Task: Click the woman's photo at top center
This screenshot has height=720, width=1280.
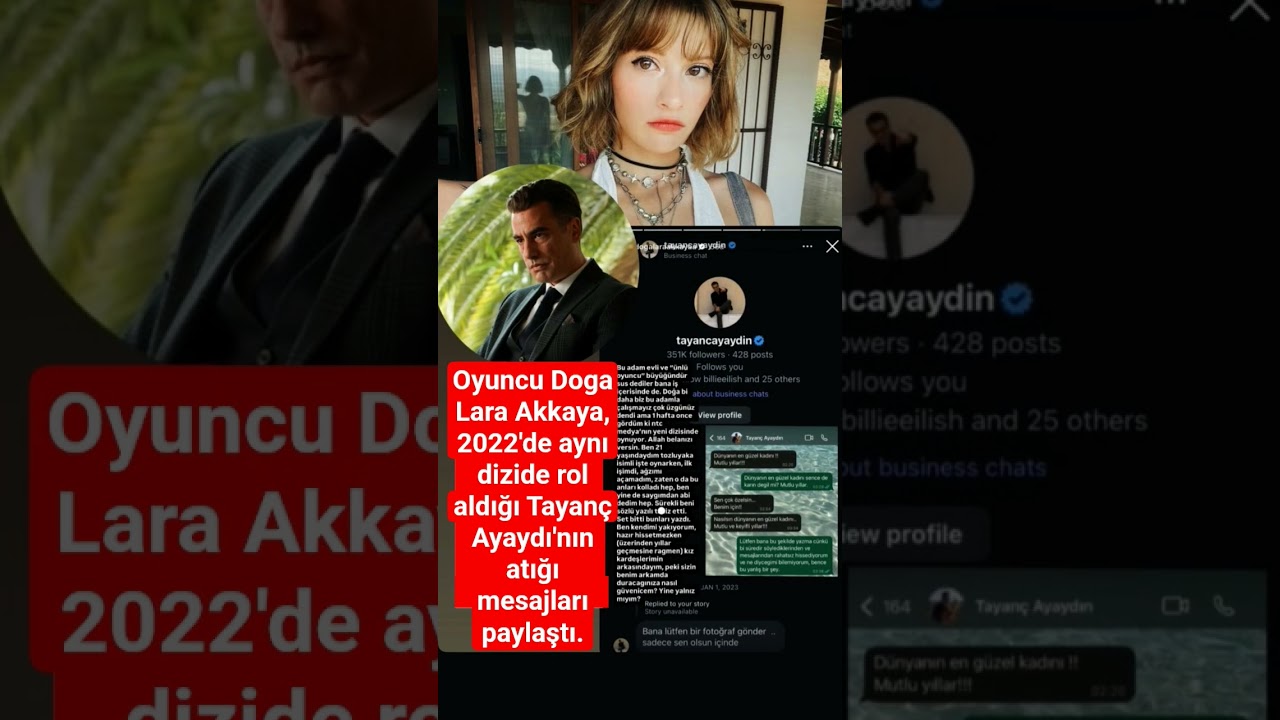Action: click(x=640, y=112)
